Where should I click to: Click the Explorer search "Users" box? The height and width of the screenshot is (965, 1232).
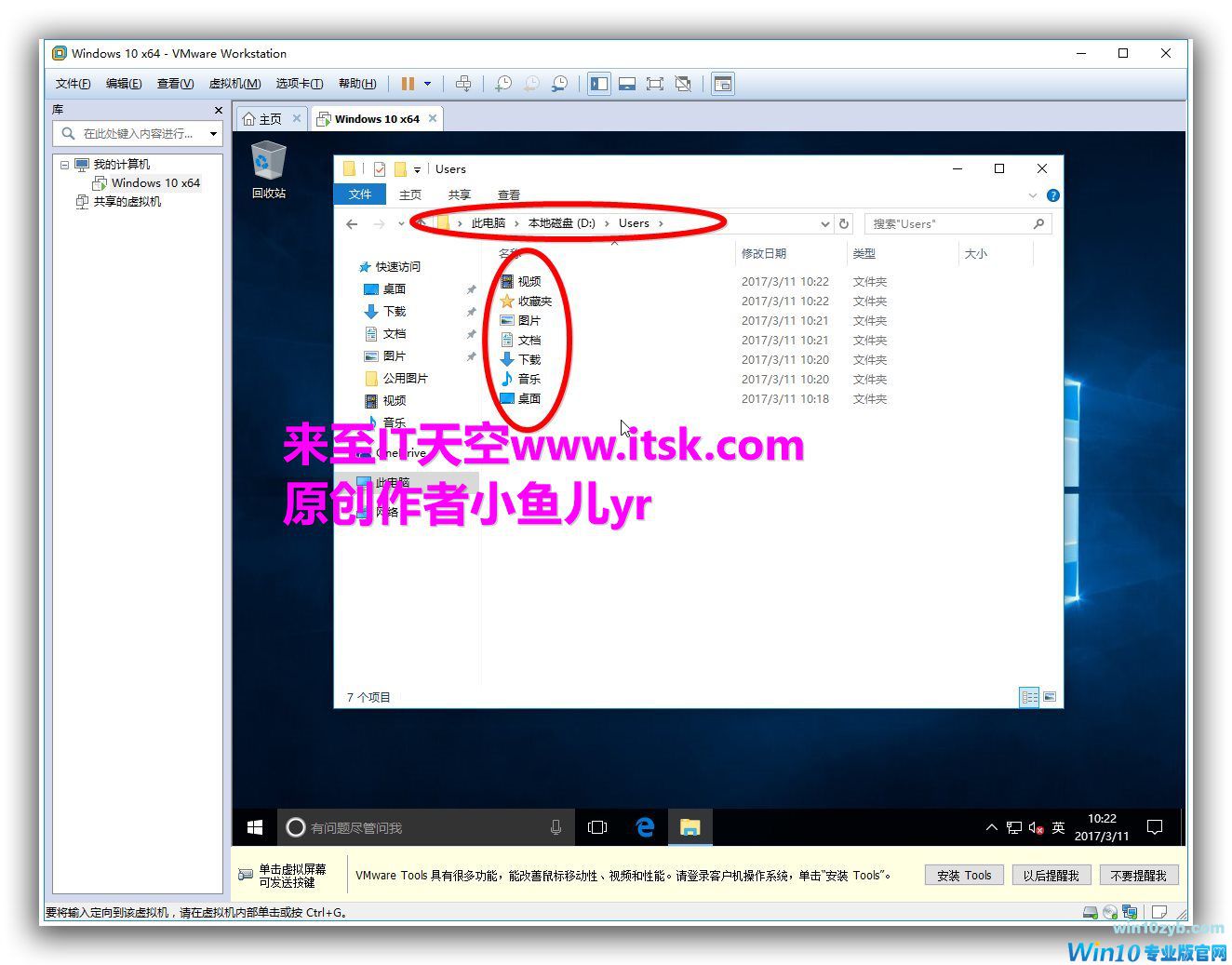click(957, 223)
